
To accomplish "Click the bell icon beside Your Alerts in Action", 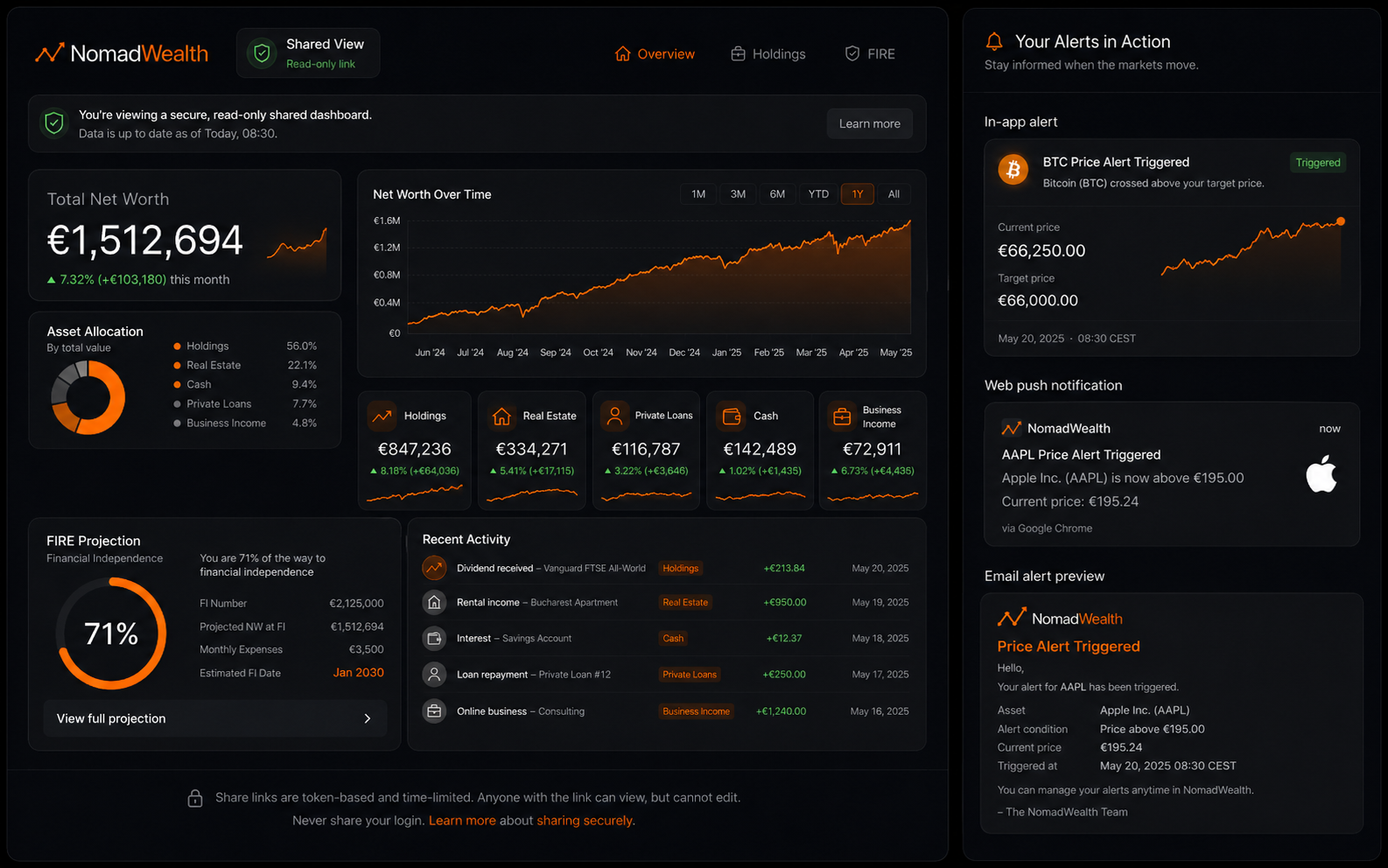I will coord(994,41).
